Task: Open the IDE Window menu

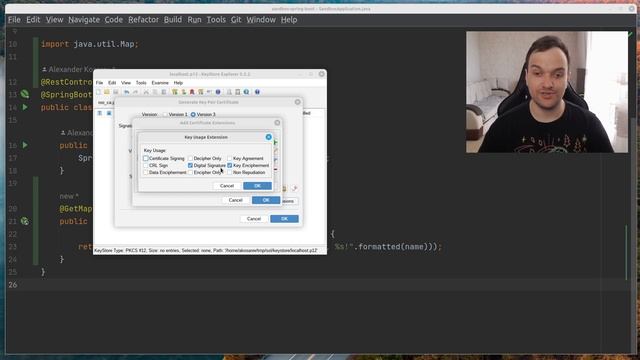Action: coord(261,20)
